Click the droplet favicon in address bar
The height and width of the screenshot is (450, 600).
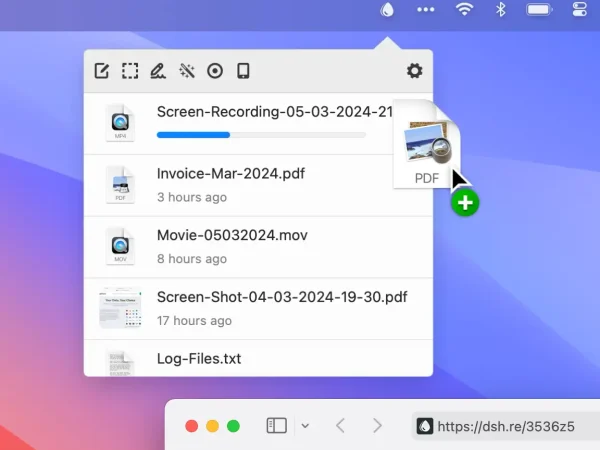pos(425,426)
